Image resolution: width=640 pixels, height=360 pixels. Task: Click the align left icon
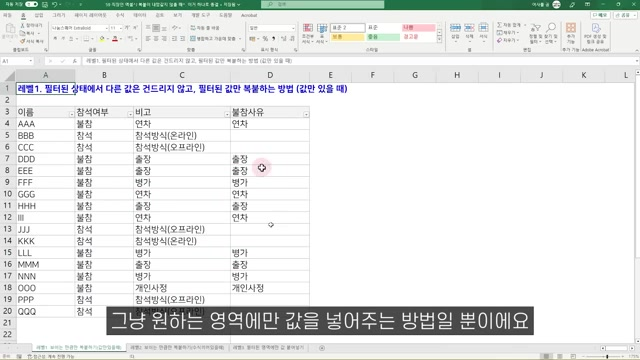[x=148, y=39]
